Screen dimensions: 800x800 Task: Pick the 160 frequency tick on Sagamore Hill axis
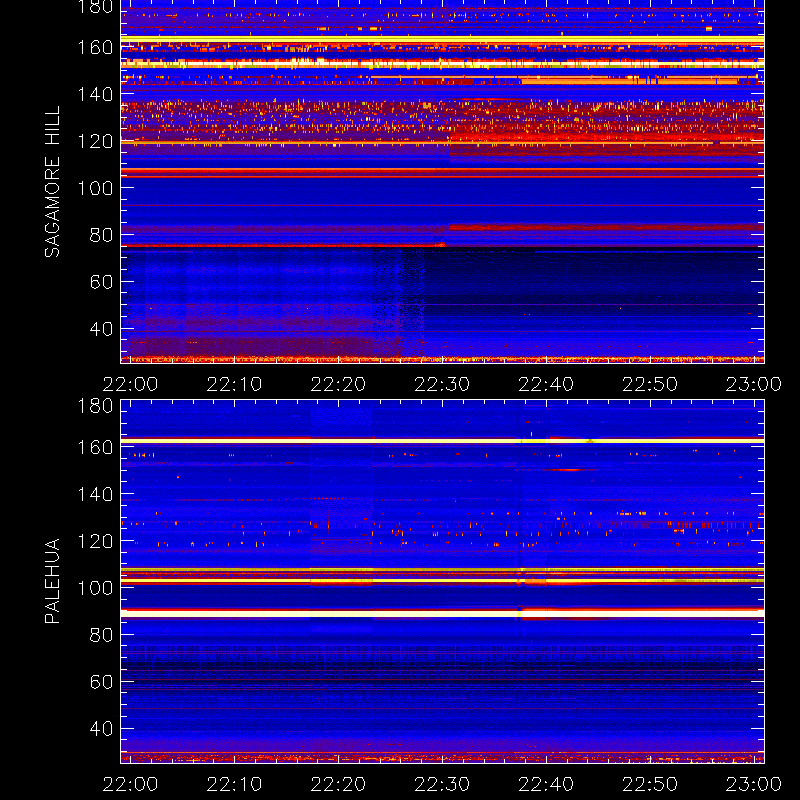click(95, 47)
